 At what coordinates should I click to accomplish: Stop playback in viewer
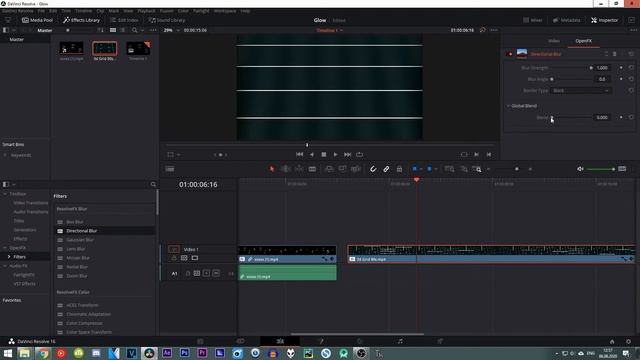pos(324,155)
